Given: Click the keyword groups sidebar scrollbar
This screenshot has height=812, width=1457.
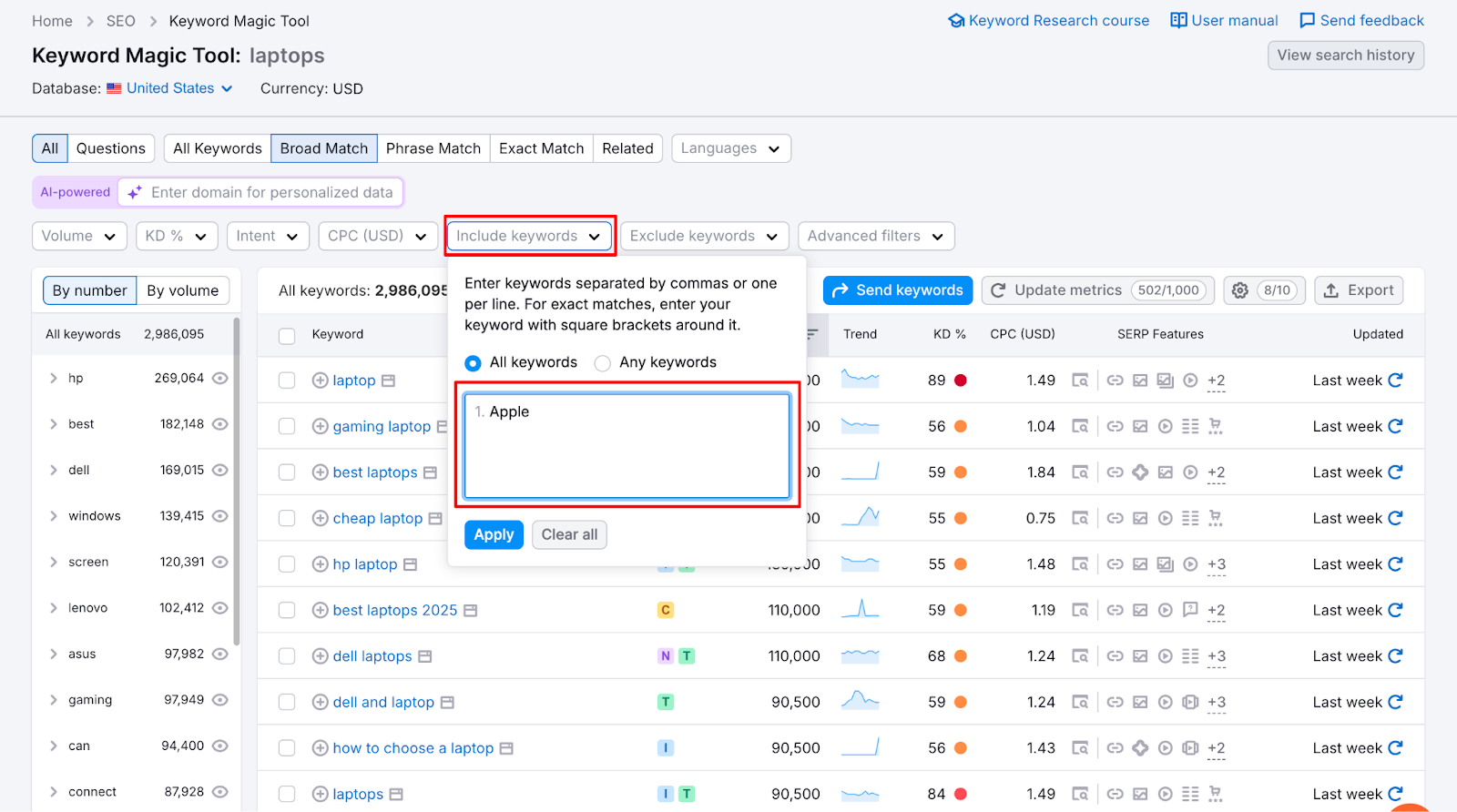Looking at the screenshot, I should pyautogui.click(x=237, y=481).
